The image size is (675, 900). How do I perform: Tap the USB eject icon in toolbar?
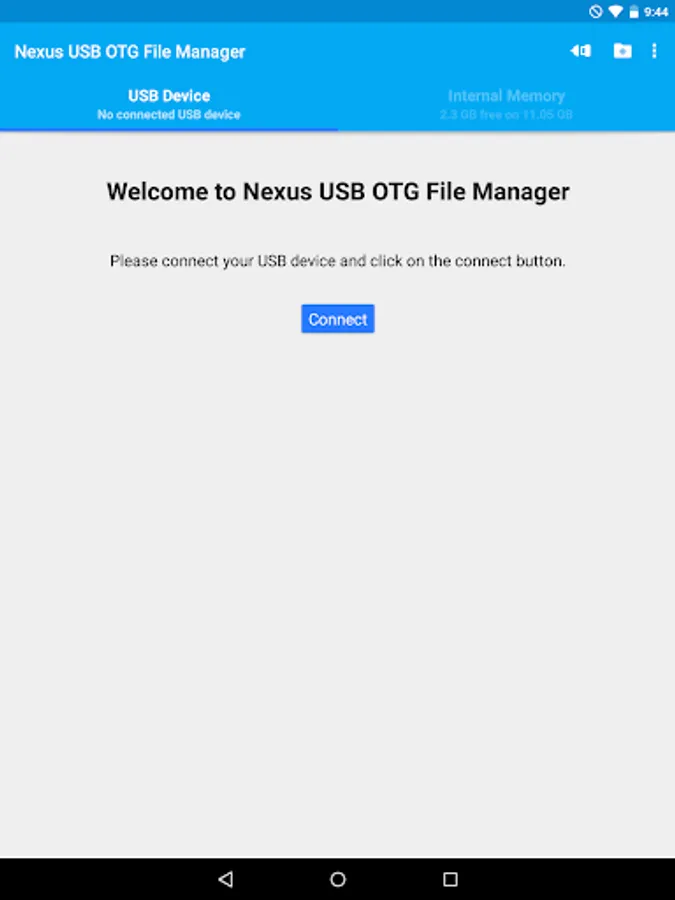[580, 51]
